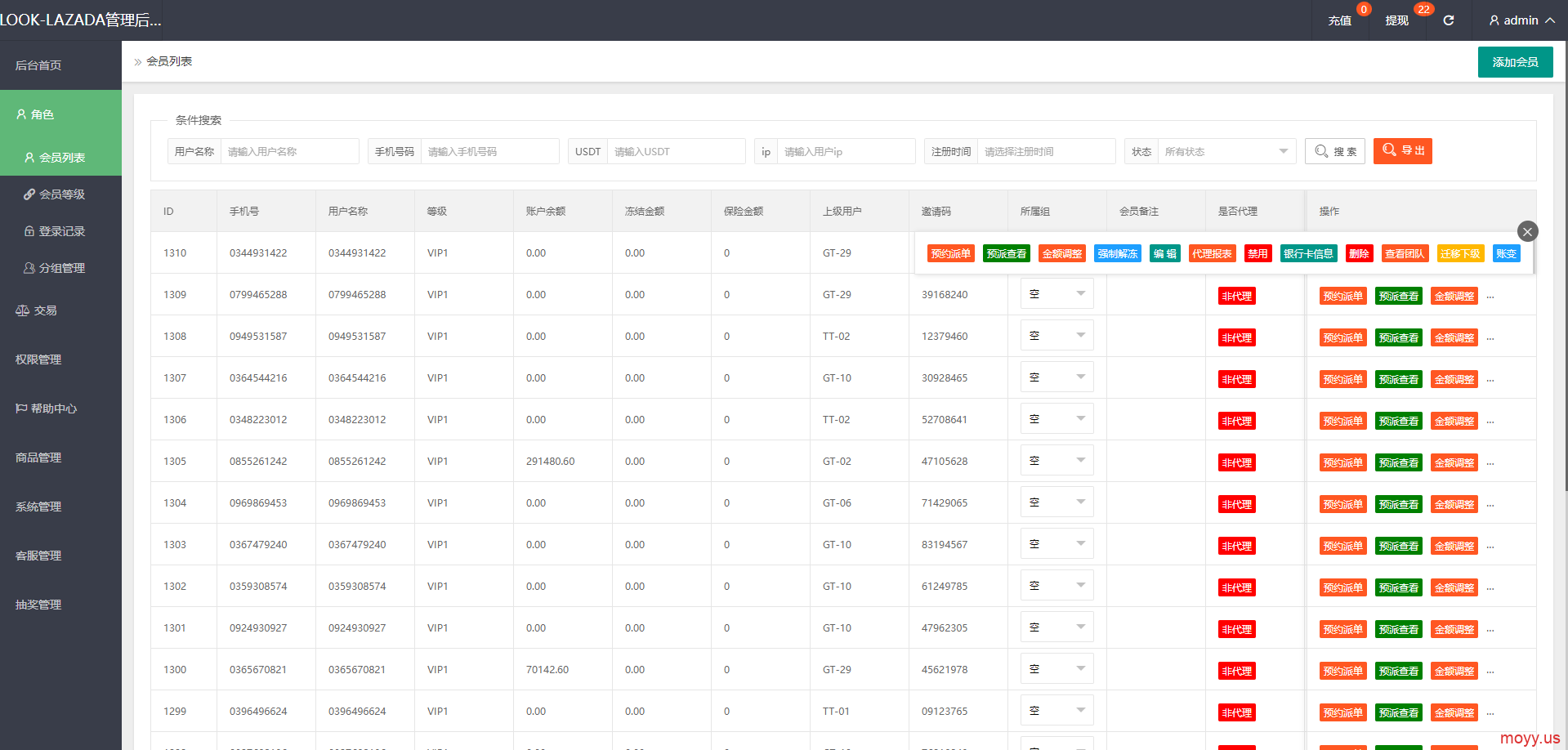Viewport: 1568px width, 750px height.
Task: Toggle 非代理 status for member 1303
Action: pyautogui.click(x=1237, y=547)
